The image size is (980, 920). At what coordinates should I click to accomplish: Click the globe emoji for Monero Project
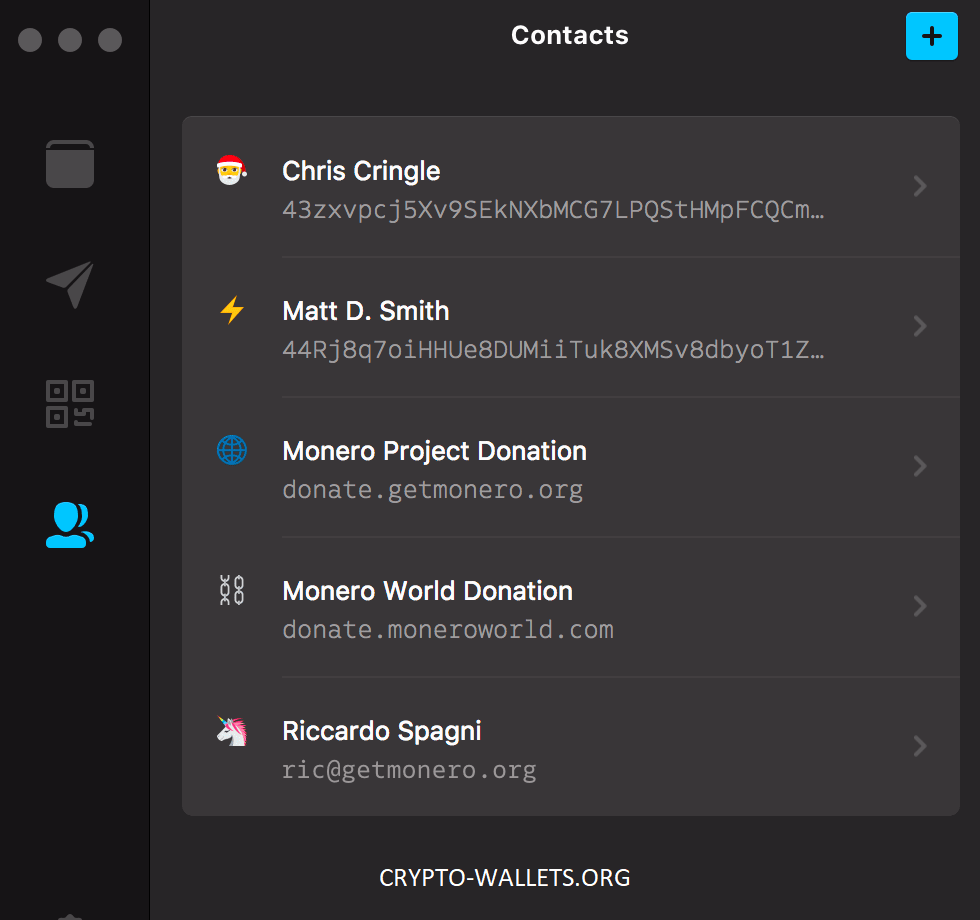[x=232, y=450]
